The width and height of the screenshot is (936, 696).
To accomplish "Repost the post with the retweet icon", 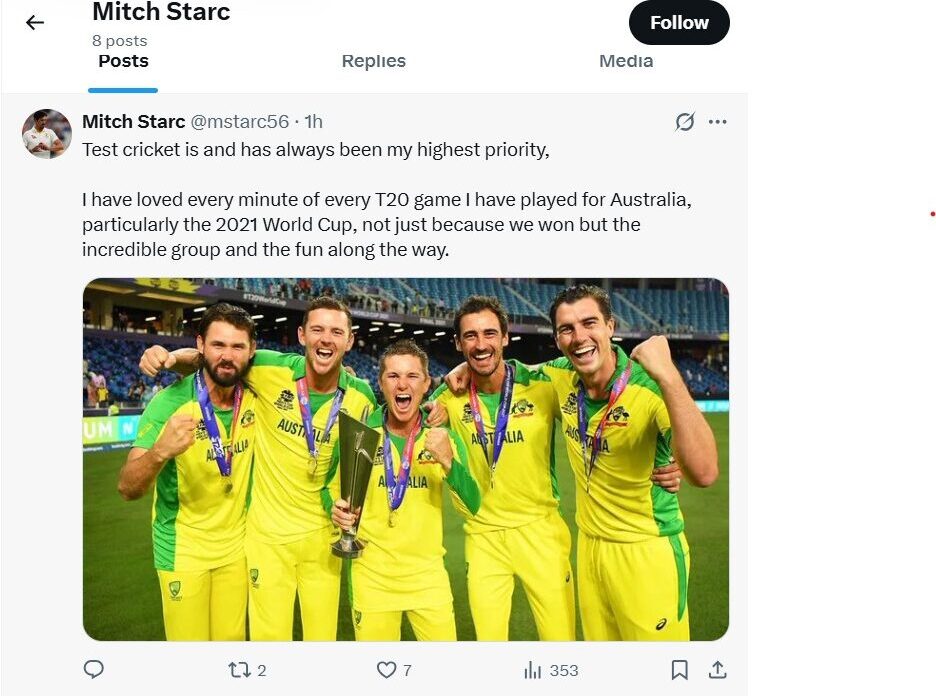I will pyautogui.click(x=240, y=670).
